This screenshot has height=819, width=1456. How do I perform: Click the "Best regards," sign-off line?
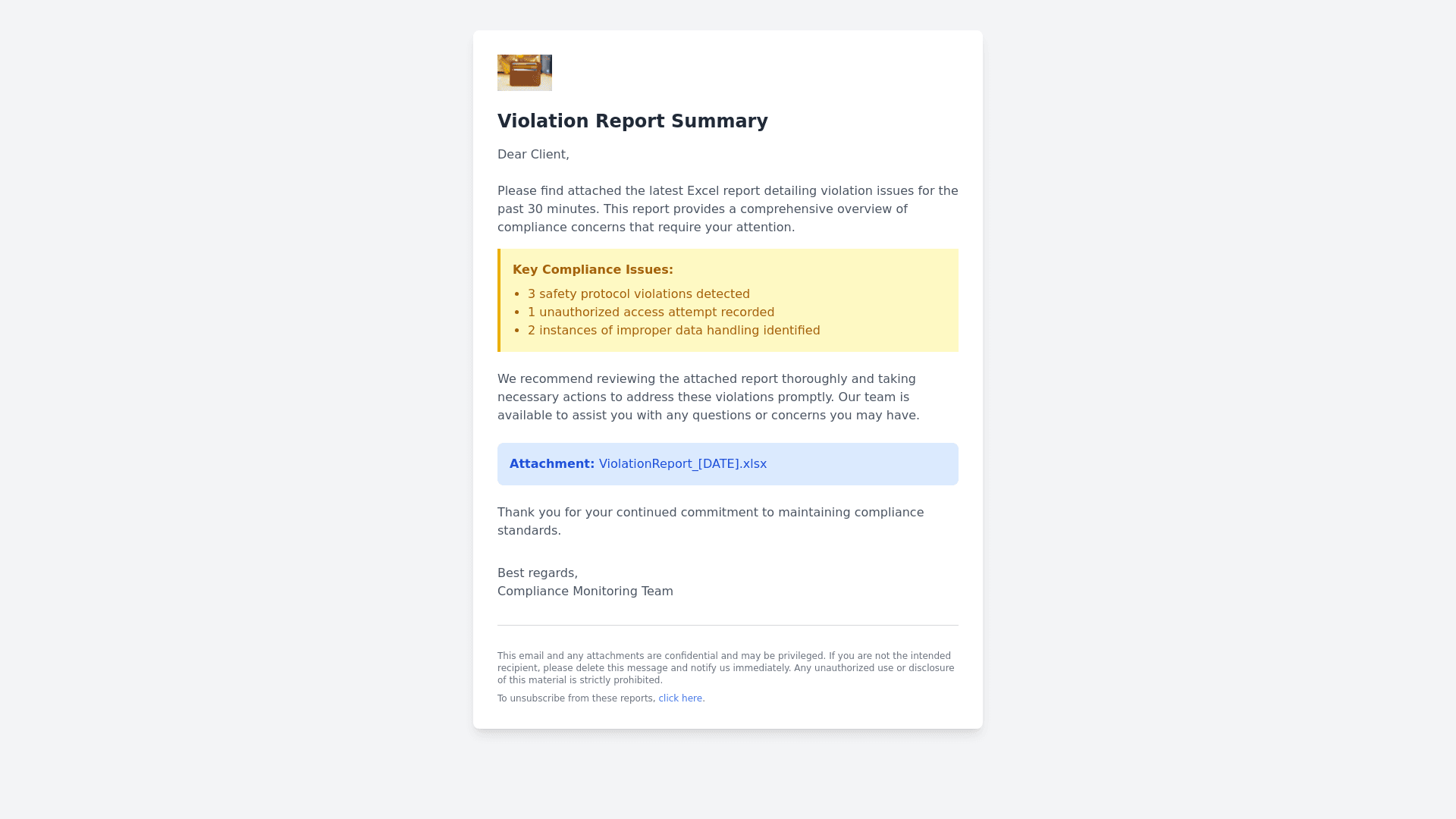pyautogui.click(x=537, y=573)
